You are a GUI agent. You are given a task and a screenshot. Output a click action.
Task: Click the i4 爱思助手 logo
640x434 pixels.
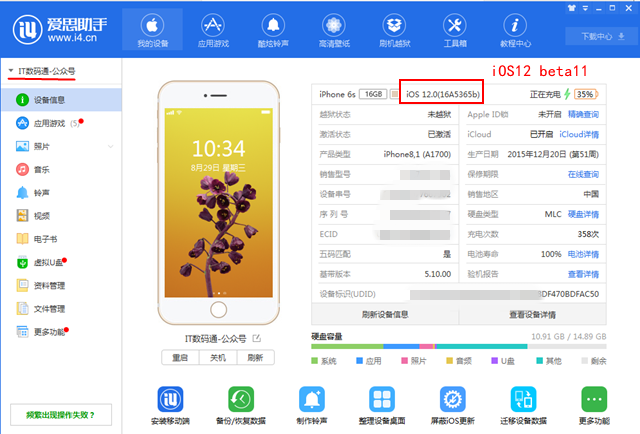[60, 29]
